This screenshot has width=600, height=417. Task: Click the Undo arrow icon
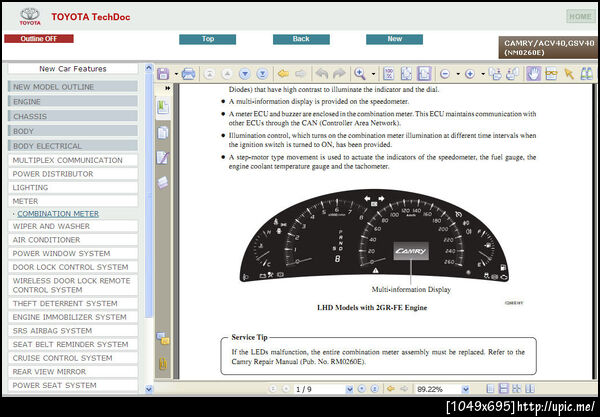point(322,73)
